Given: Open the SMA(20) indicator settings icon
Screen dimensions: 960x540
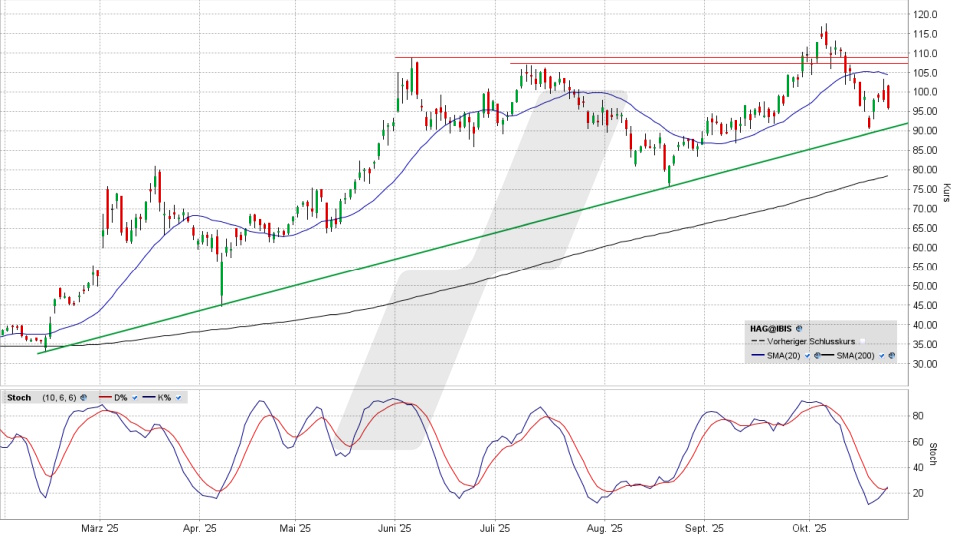Looking at the screenshot, I should [816, 355].
